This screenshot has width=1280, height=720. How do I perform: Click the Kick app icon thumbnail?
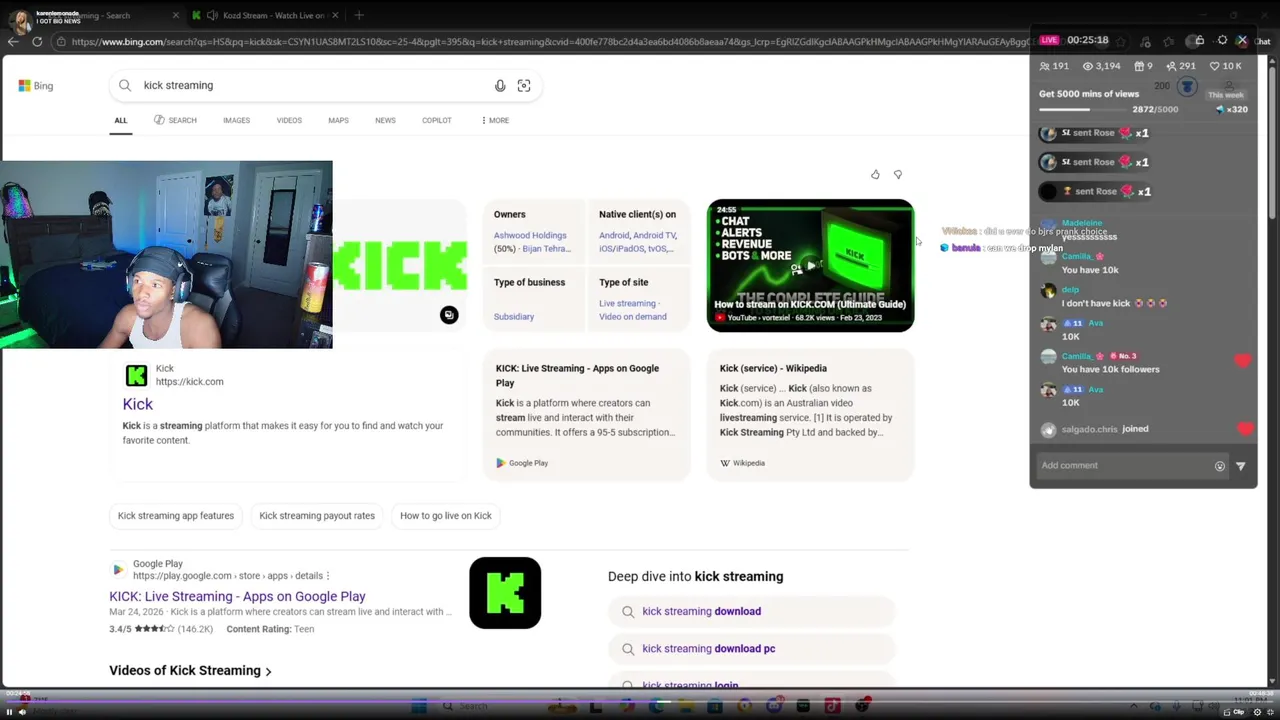coord(505,593)
